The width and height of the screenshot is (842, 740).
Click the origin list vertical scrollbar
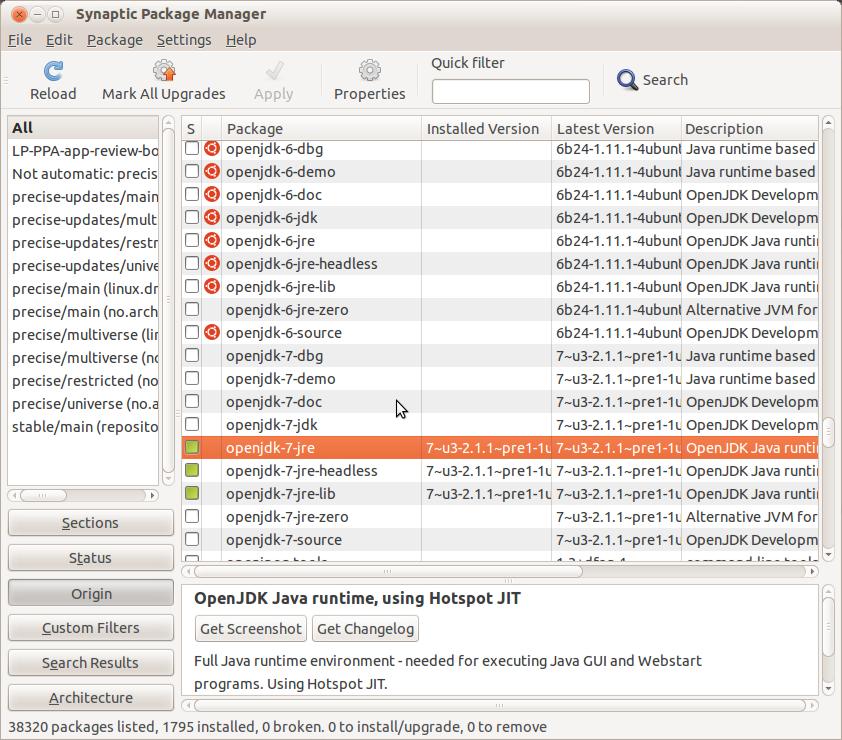click(168, 301)
